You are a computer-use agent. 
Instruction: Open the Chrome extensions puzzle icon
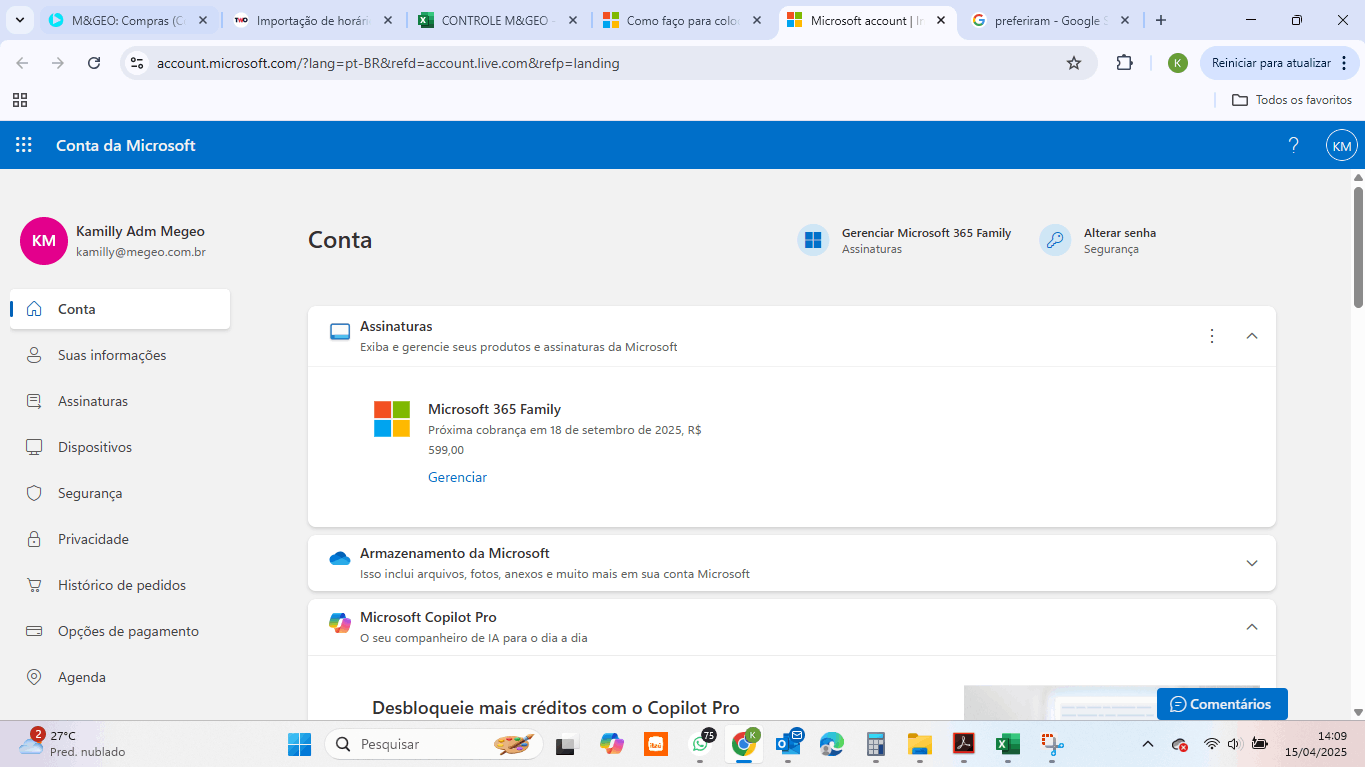tap(1124, 63)
